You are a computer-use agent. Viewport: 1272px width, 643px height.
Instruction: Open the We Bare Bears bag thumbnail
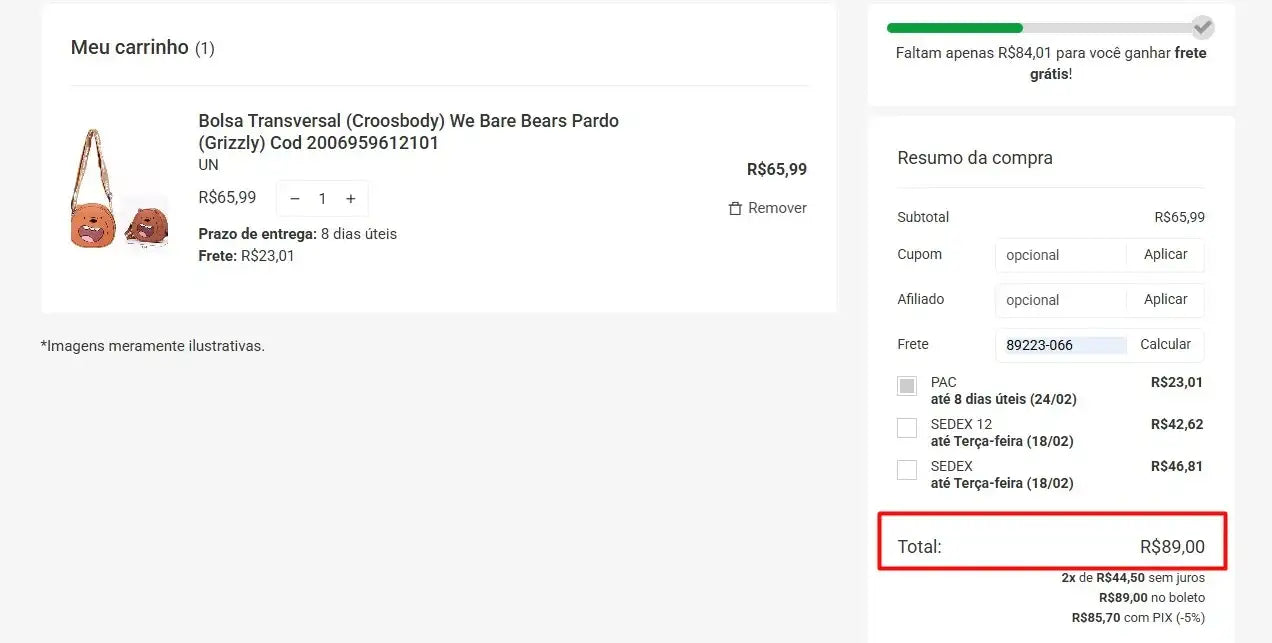point(119,189)
